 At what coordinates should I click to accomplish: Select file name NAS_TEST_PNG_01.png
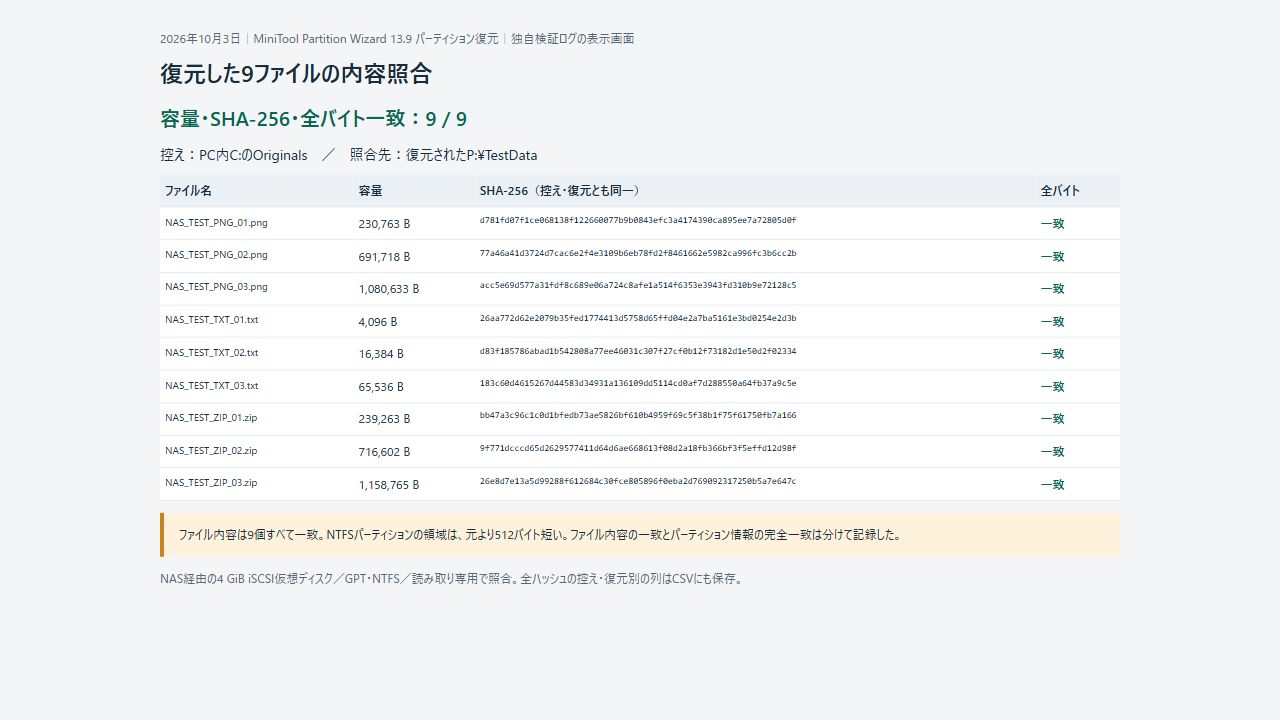tap(216, 223)
